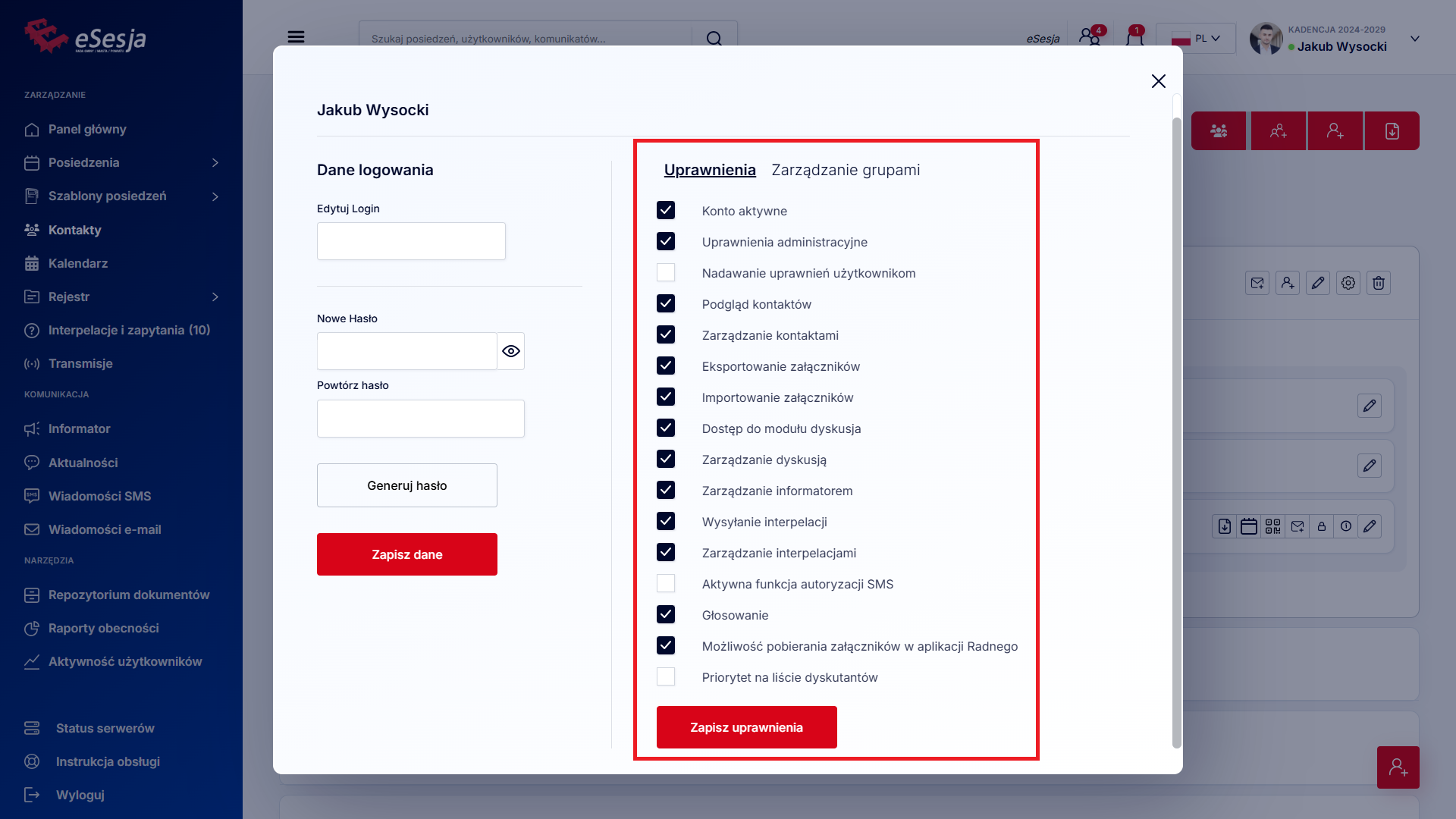Click QR code icon in action row
Screen dimensions: 1456x819
point(1272,526)
